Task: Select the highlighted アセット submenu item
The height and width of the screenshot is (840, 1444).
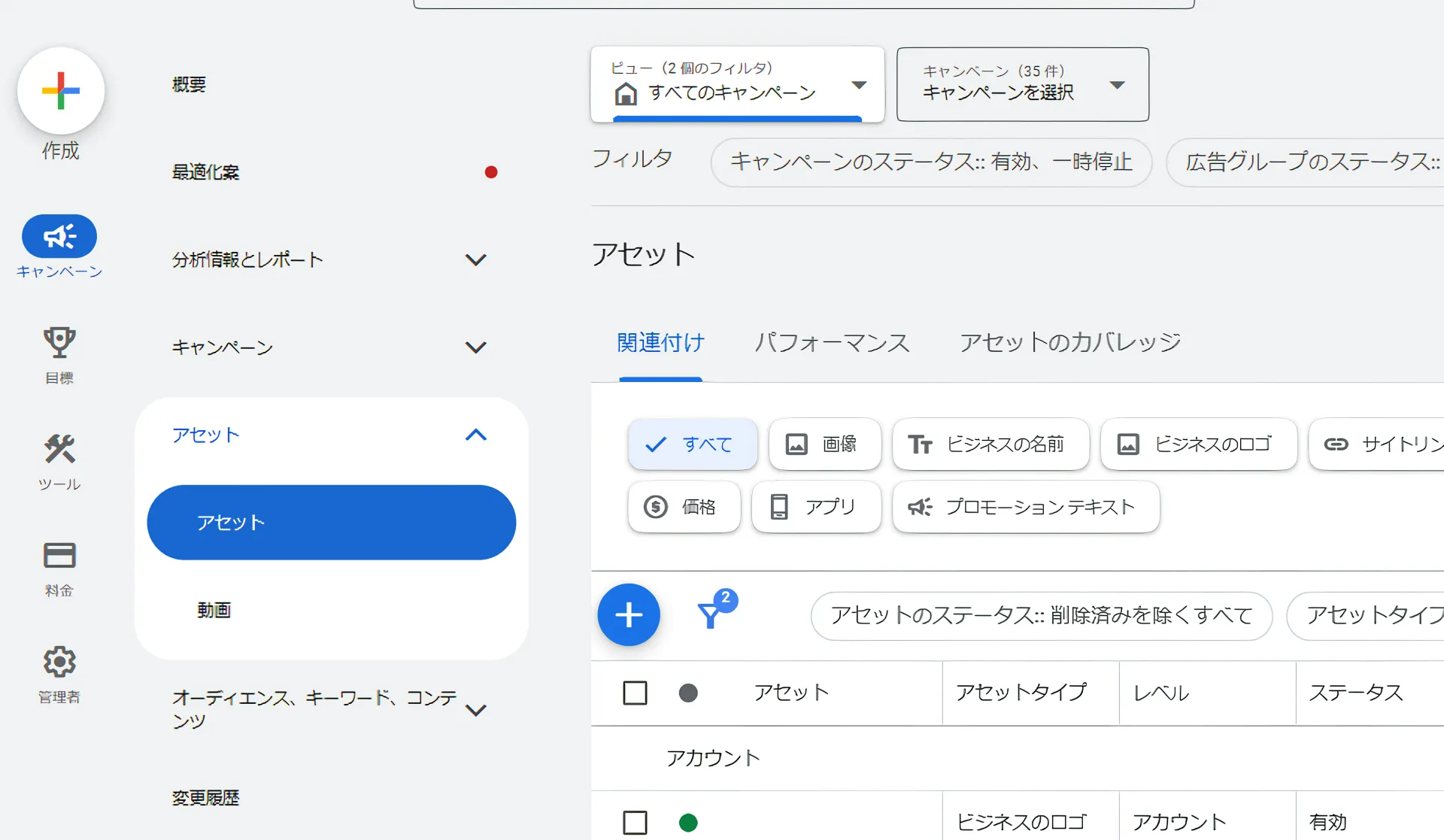Action: click(x=332, y=523)
